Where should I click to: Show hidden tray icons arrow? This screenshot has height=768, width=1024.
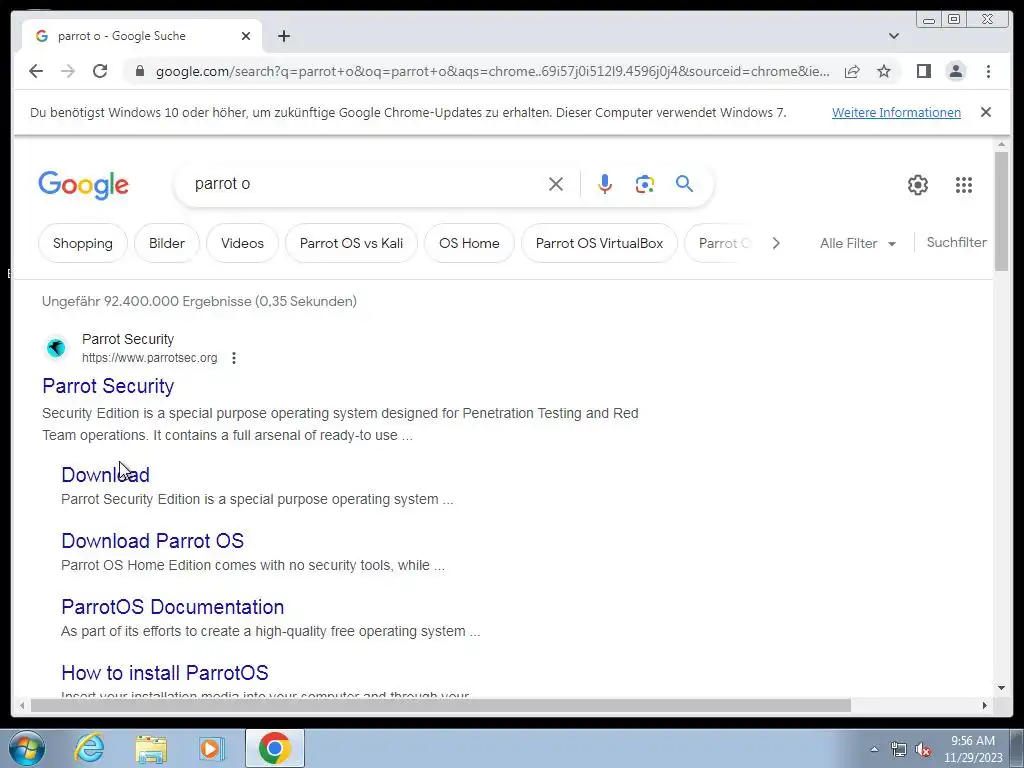874,750
